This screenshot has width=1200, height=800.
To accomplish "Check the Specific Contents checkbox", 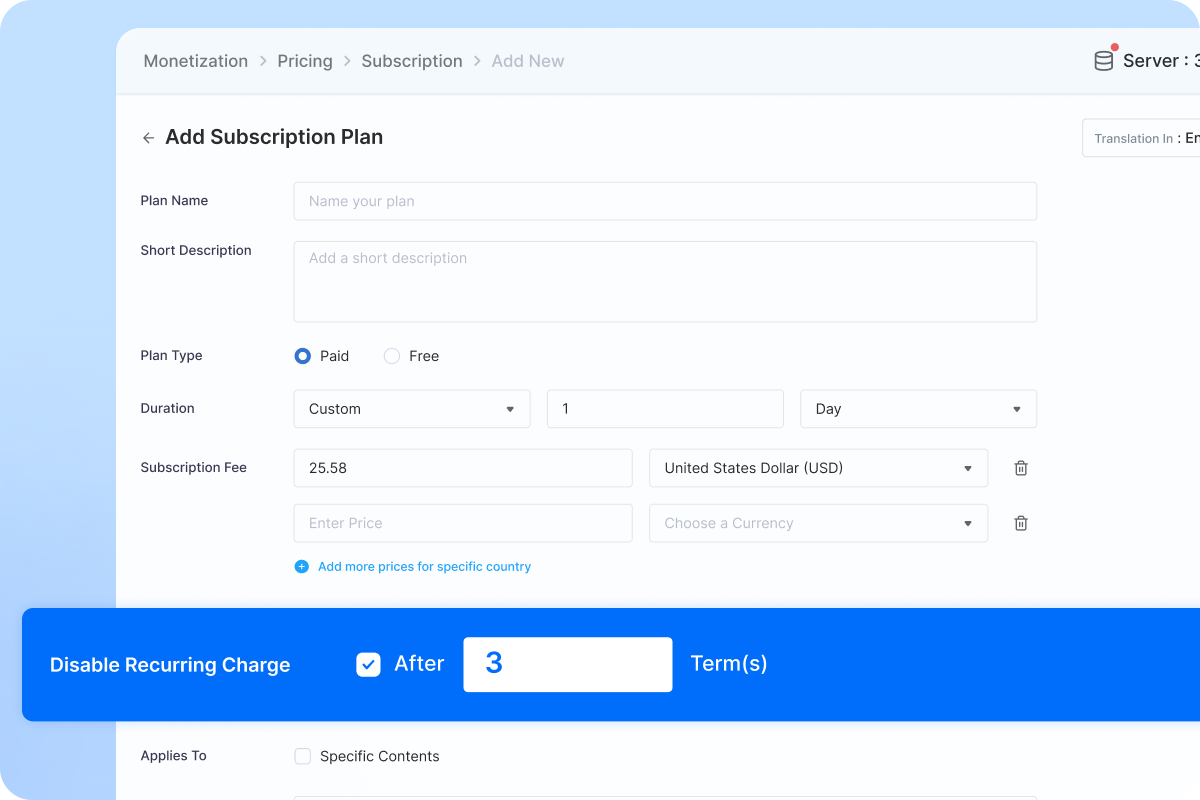I will click(303, 757).
